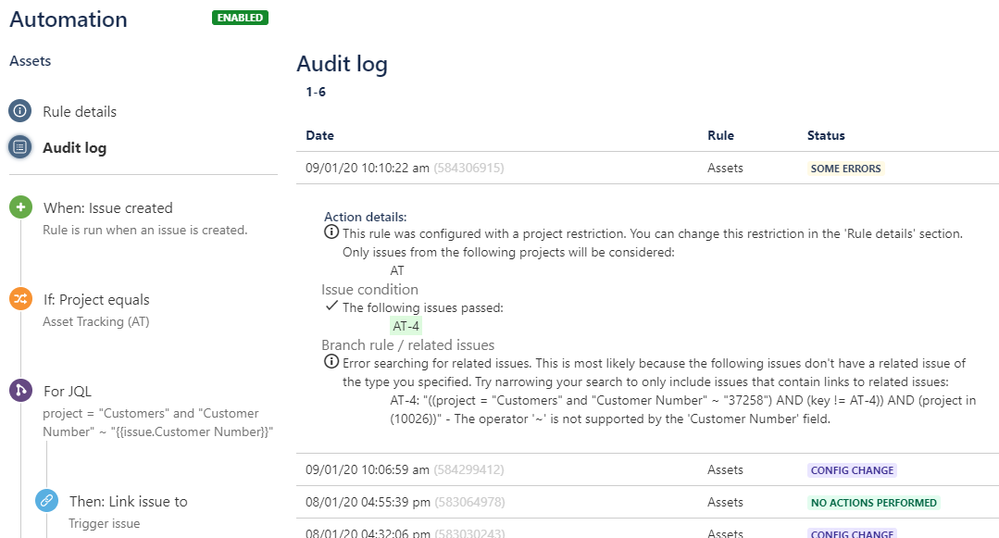999x538 pixels.
Task: Click the Audit log list icon
Action: 20,147
